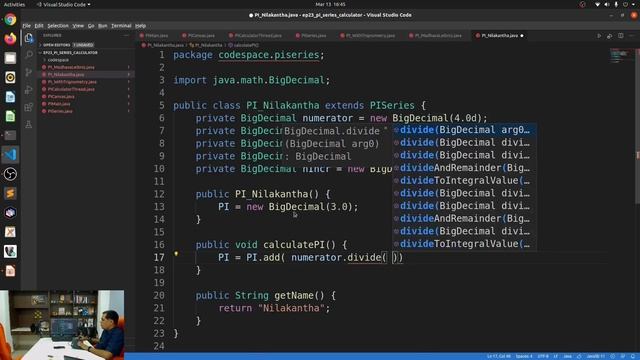Open PISeries.java in explorer
Image resolution: width=640 pixels, height=360 pixels.
click(x=60, y=111)
